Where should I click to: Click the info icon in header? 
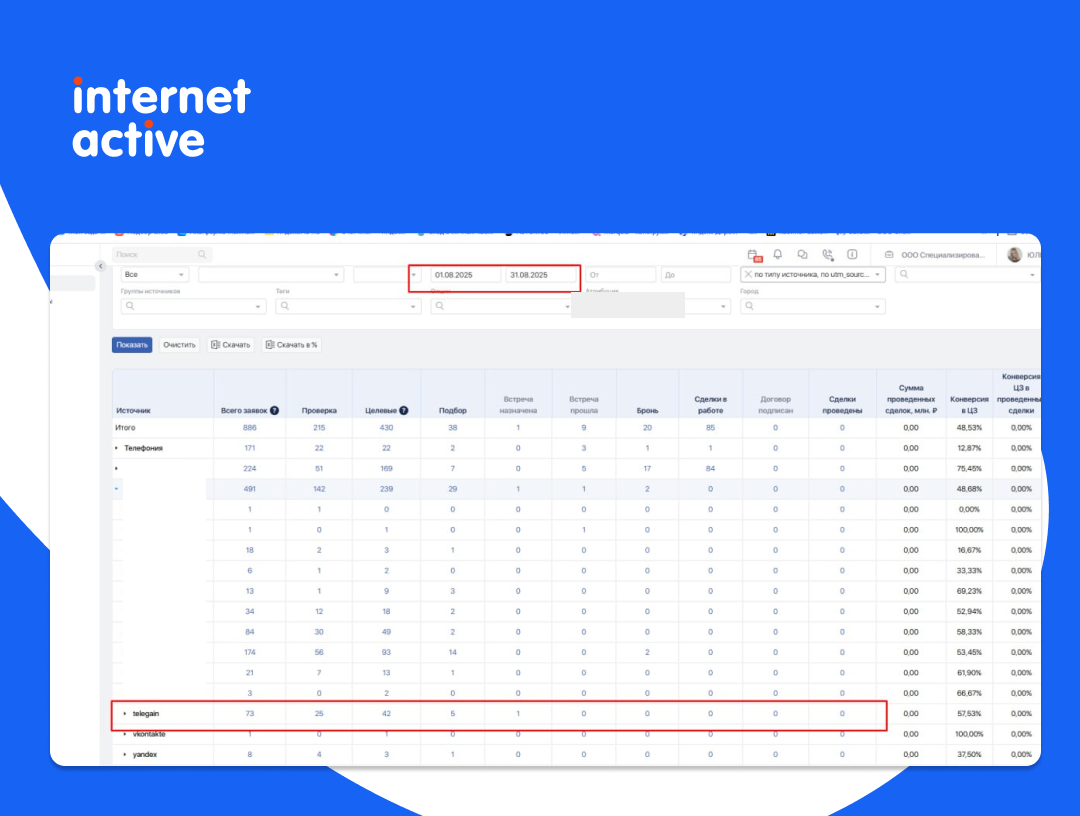pyautogui.click(x=852, y=255)
